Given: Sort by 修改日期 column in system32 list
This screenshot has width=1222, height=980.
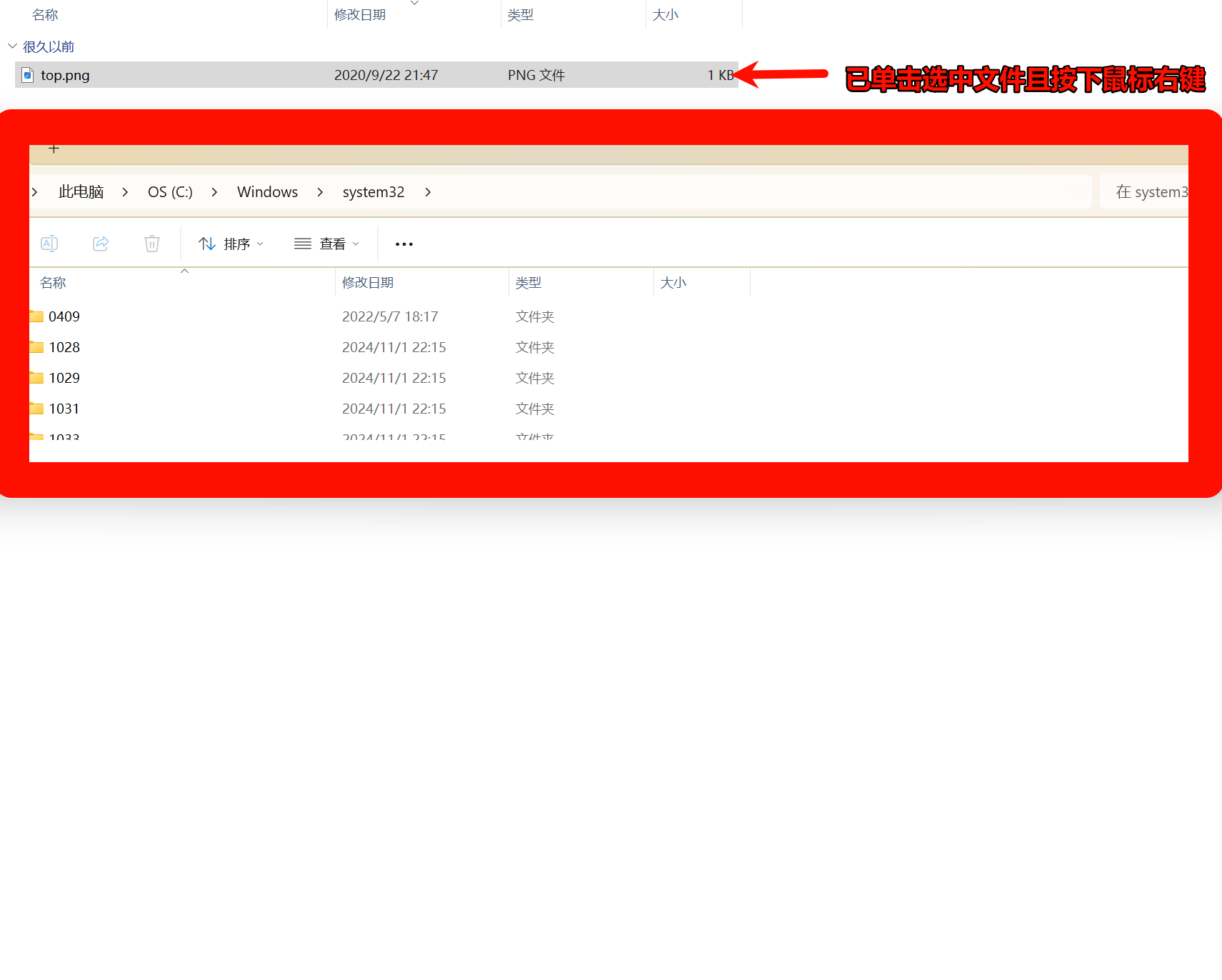Looking at the screenshot, I should point(368,283).
